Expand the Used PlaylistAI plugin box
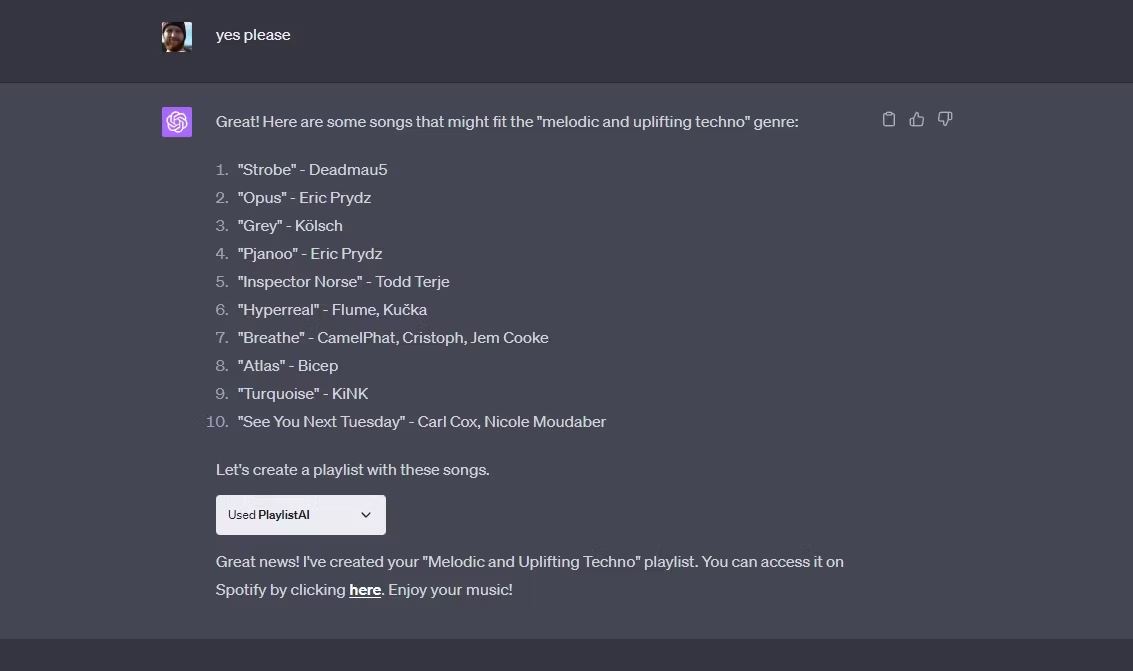This screenshot has height=671, width=1133. pyautogui.click(x=301, y=515)
